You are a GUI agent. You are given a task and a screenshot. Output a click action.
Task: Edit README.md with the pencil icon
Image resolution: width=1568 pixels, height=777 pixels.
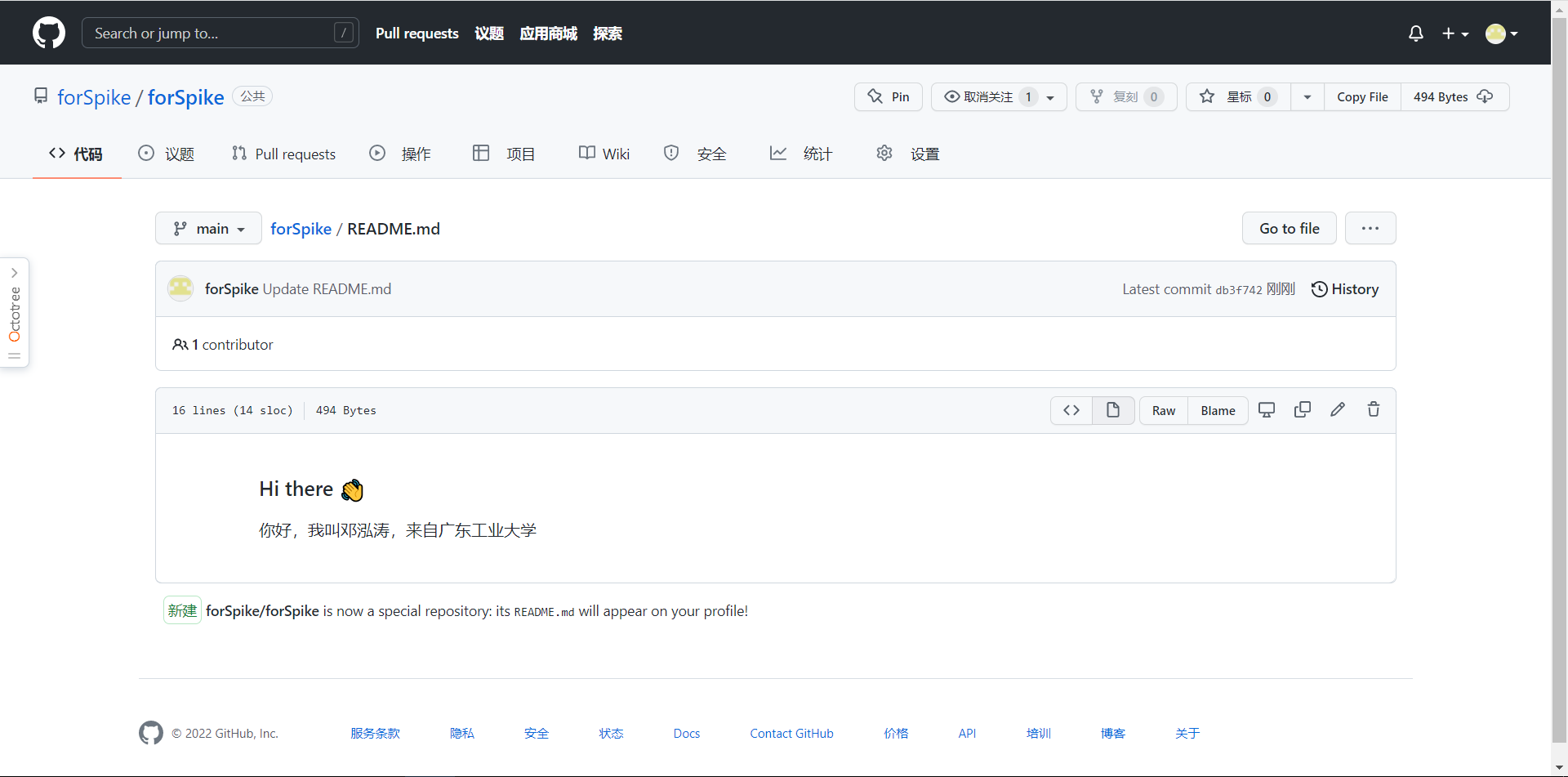click(1338, 409)
